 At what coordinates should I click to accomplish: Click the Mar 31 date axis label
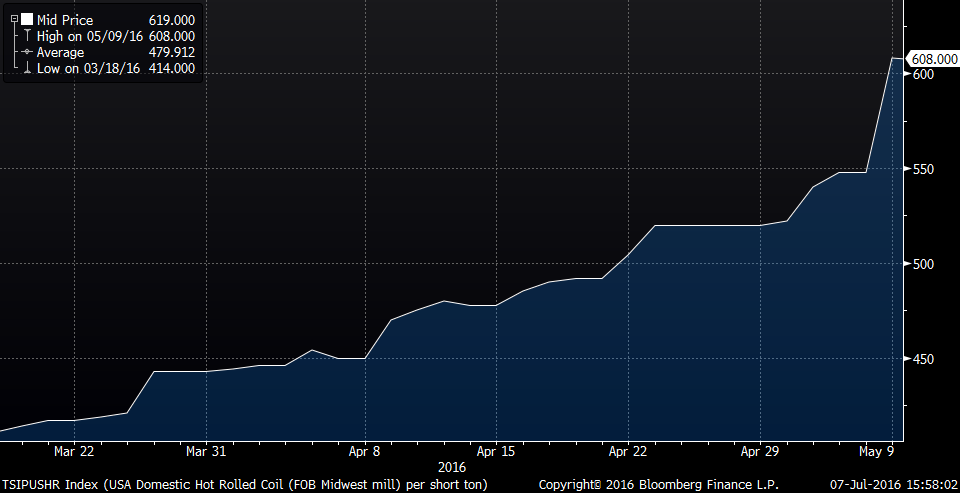click(x=204, y=451)
